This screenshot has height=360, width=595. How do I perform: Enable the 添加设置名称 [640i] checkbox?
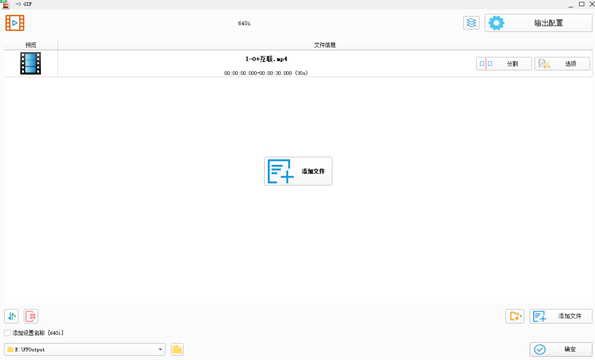pyautogui.click(x=7, y=333)
